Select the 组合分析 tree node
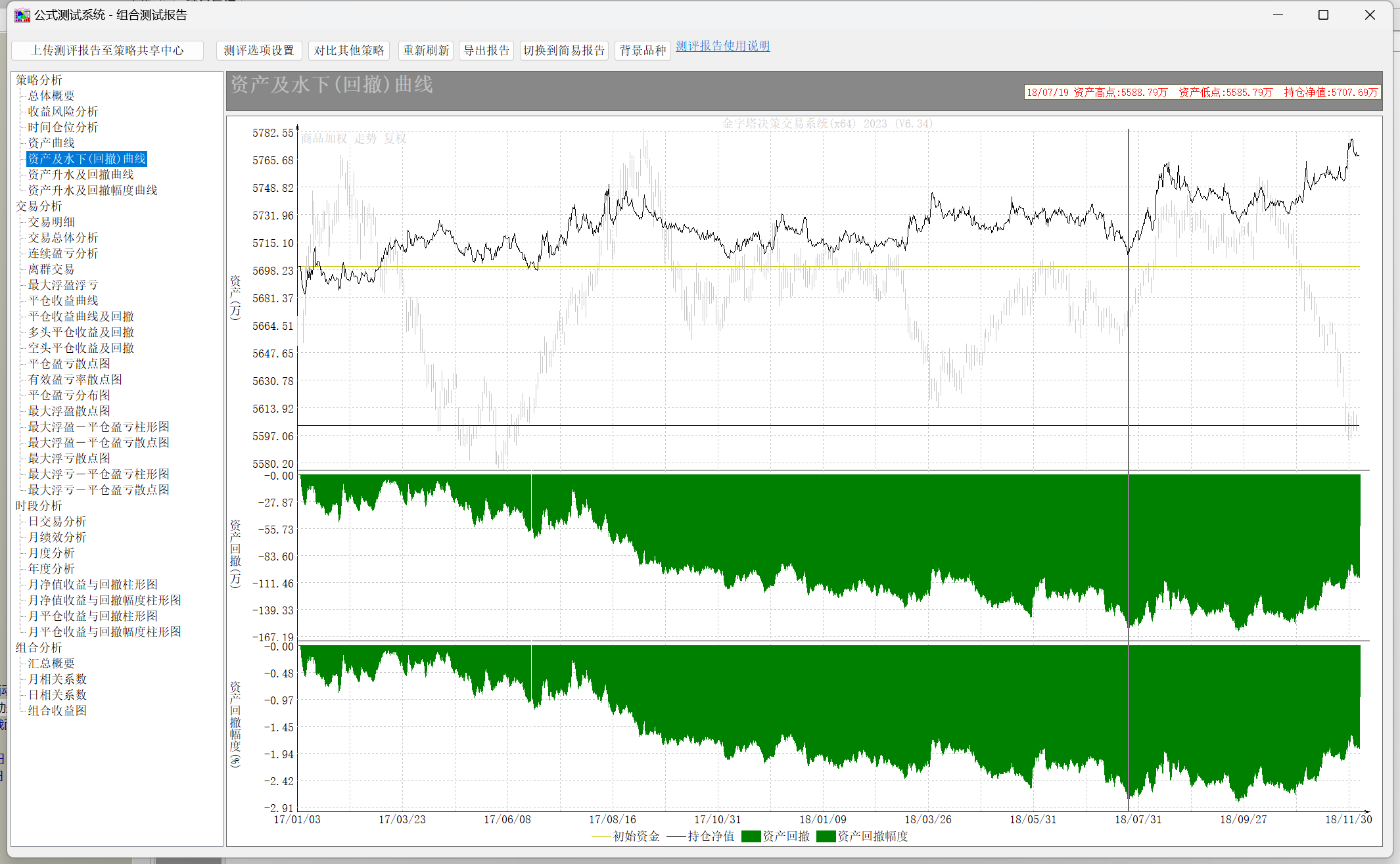This screenshot has width=1400, height=864. (x=39, y=647)
